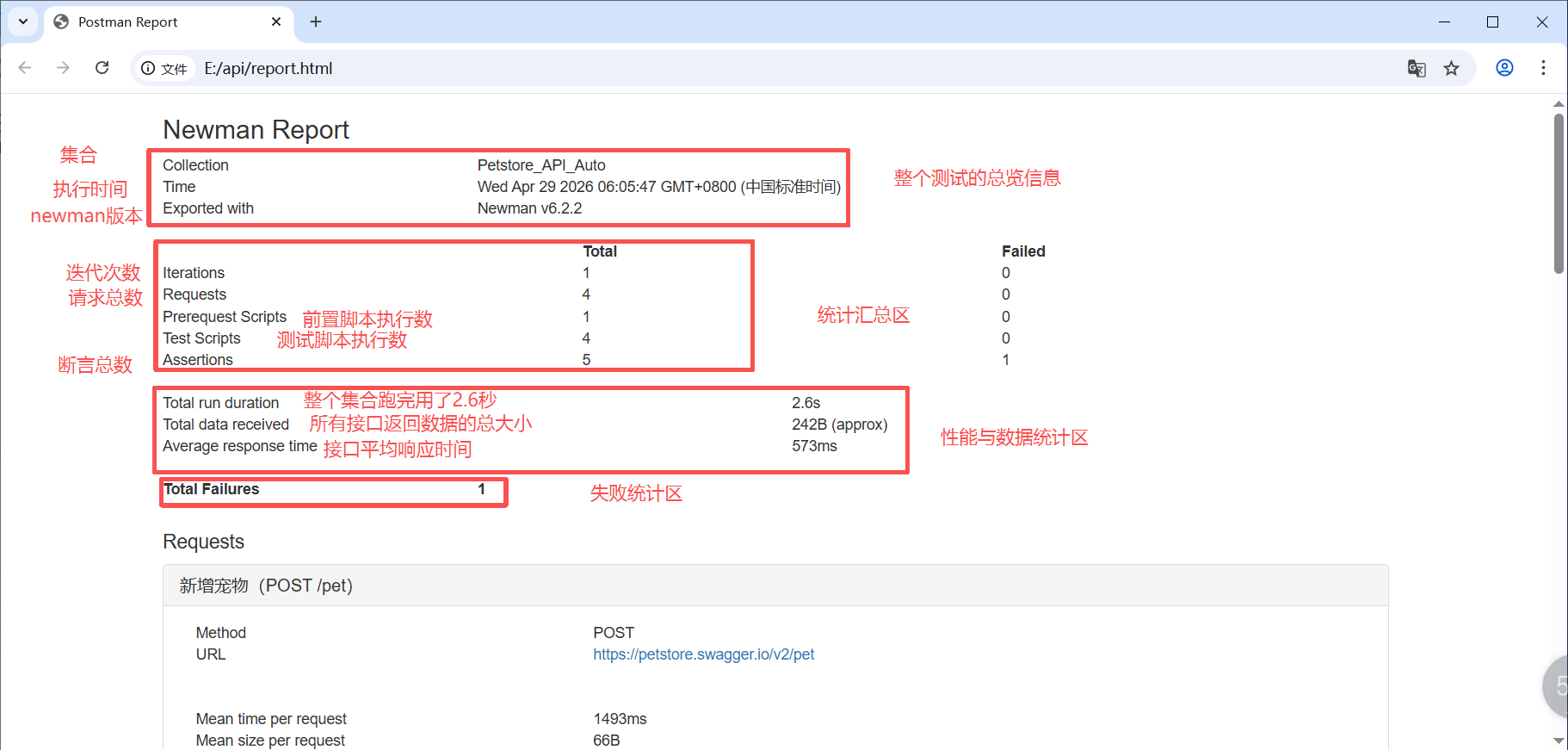Open a new browser tab
The height and width of the screenshot is (750, 1568).
(x=316, y=22)
